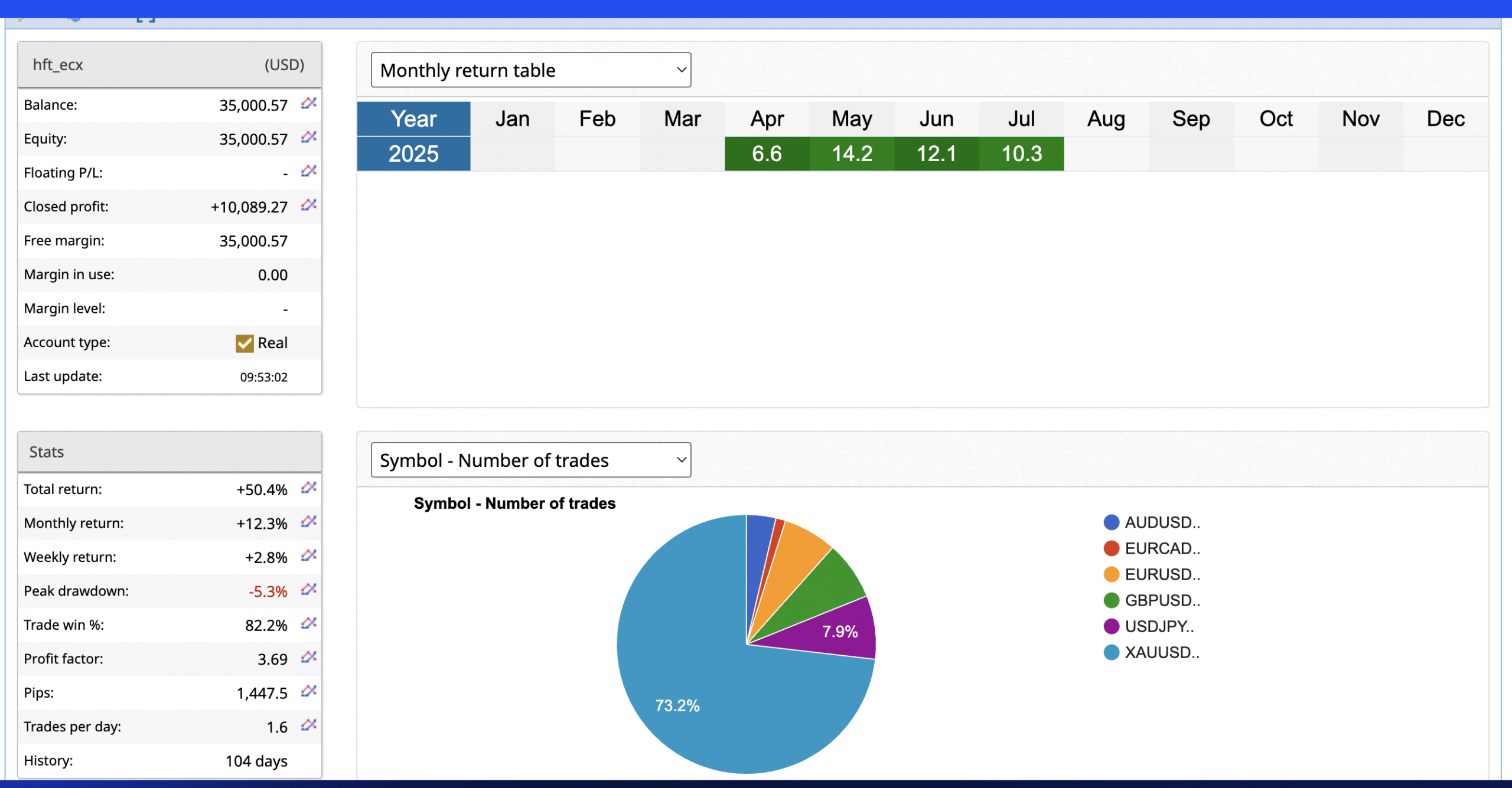The height and width of the screenshot is (788, 1512).
Task: Click the Year column header
Action: click(413, 119)
